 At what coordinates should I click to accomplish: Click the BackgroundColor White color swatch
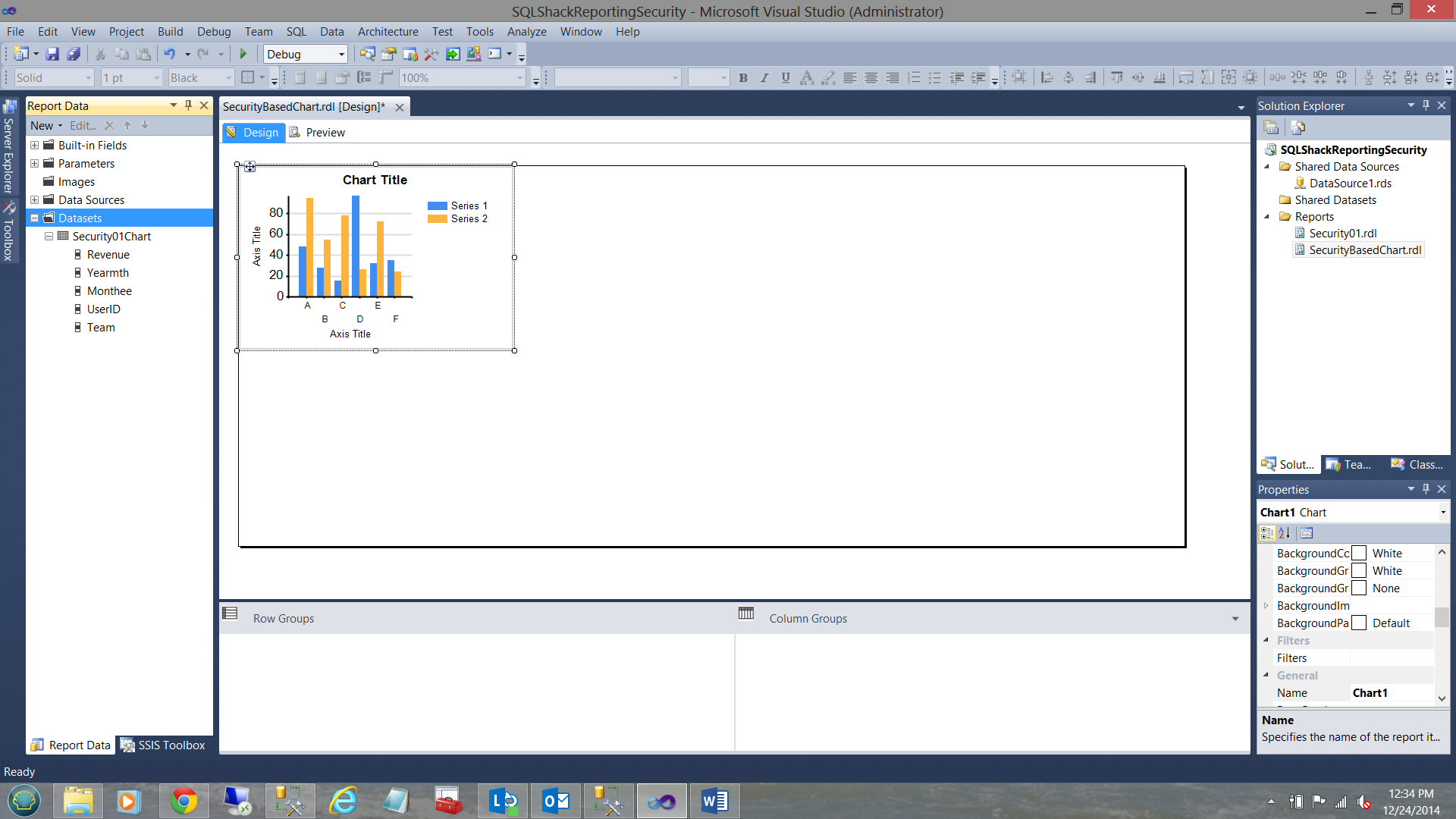pos(1360,553)
